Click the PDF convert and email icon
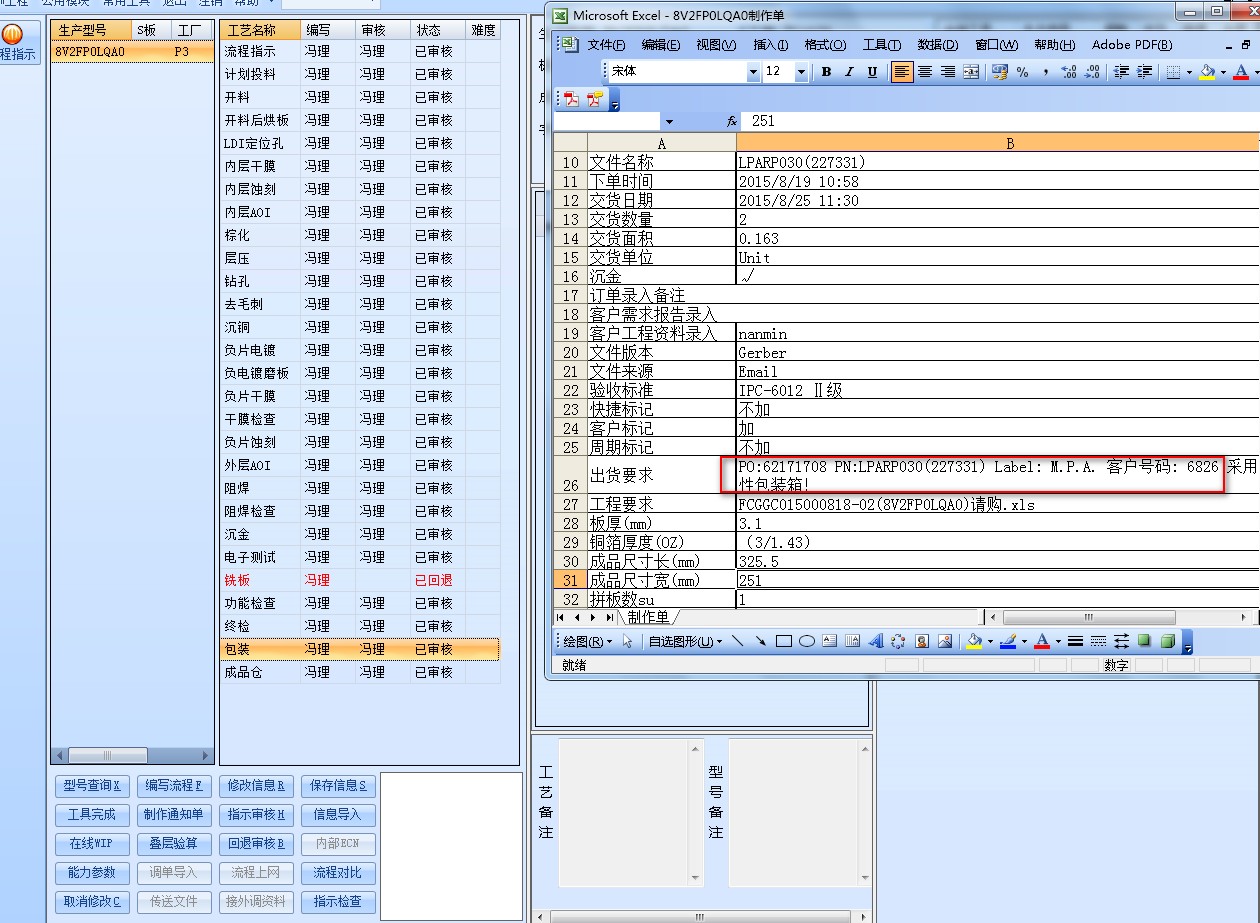This screenshot has height=923, width=1260. 596,98
